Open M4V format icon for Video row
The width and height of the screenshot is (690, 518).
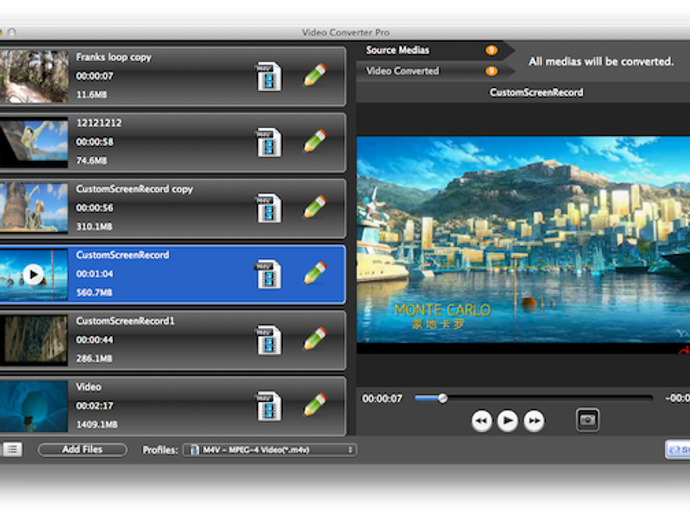pos(268,407)
